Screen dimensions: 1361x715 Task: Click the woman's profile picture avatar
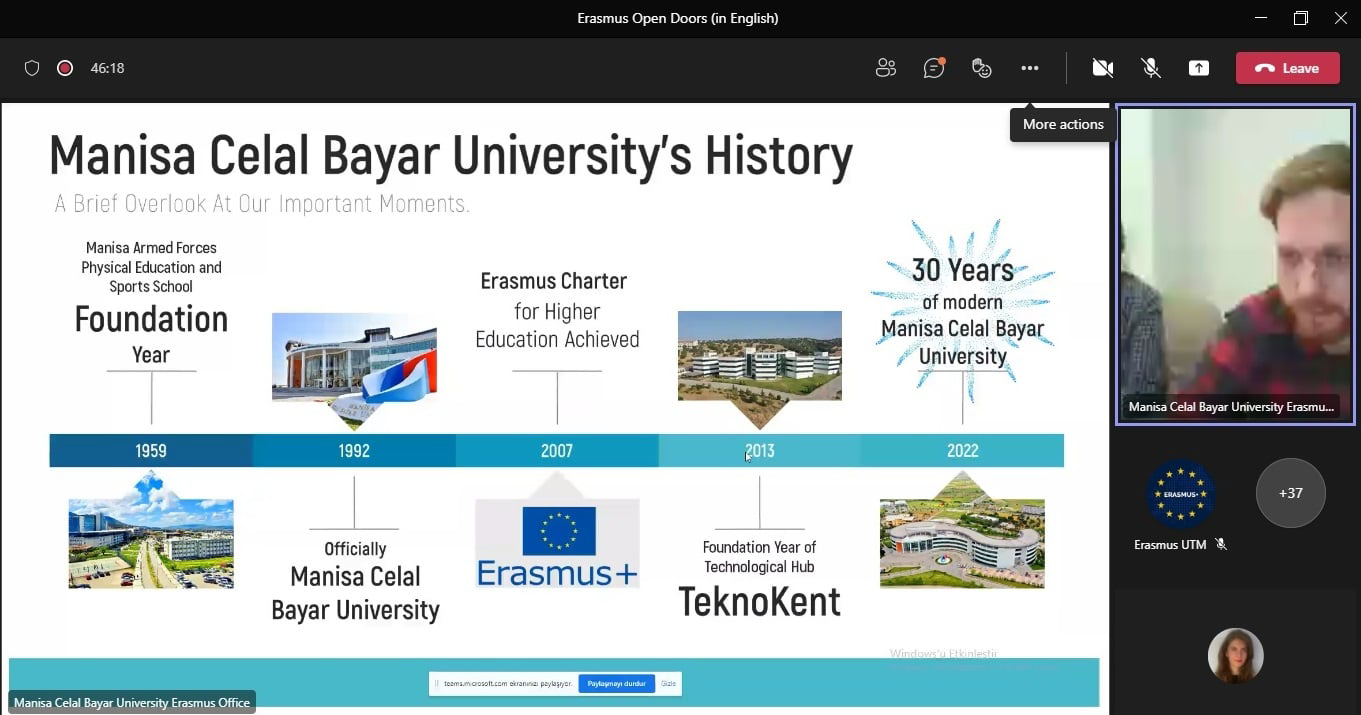point(1235,655)
